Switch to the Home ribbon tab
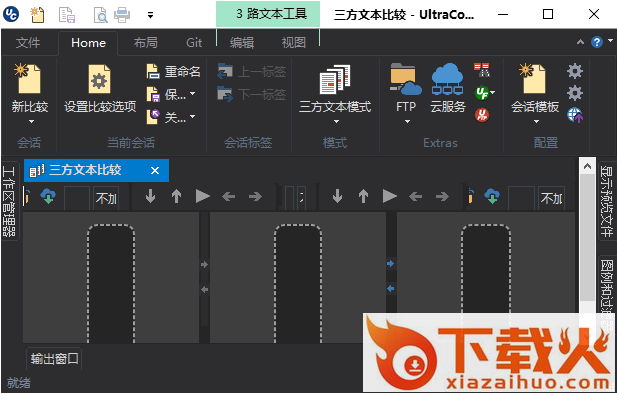This screenshot has height=394, width=617. 88,43
